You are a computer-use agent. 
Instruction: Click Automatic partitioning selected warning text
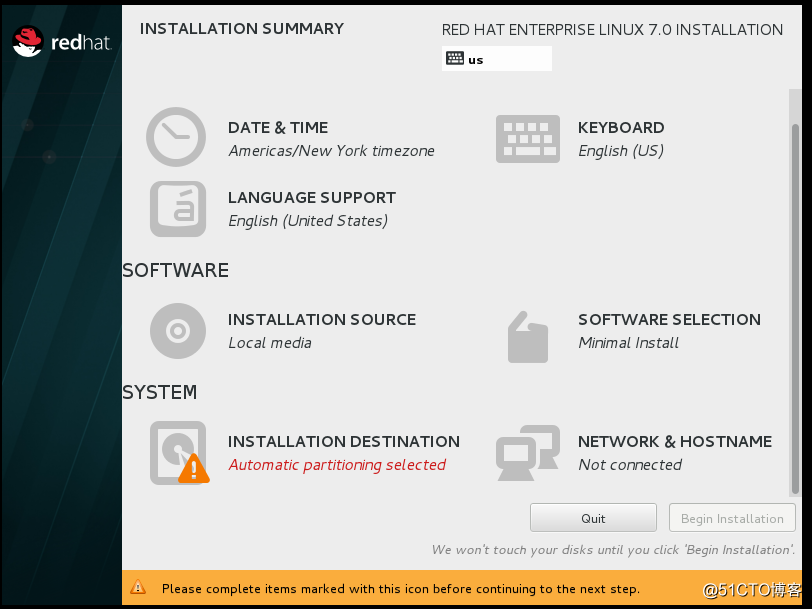[337, 465]
